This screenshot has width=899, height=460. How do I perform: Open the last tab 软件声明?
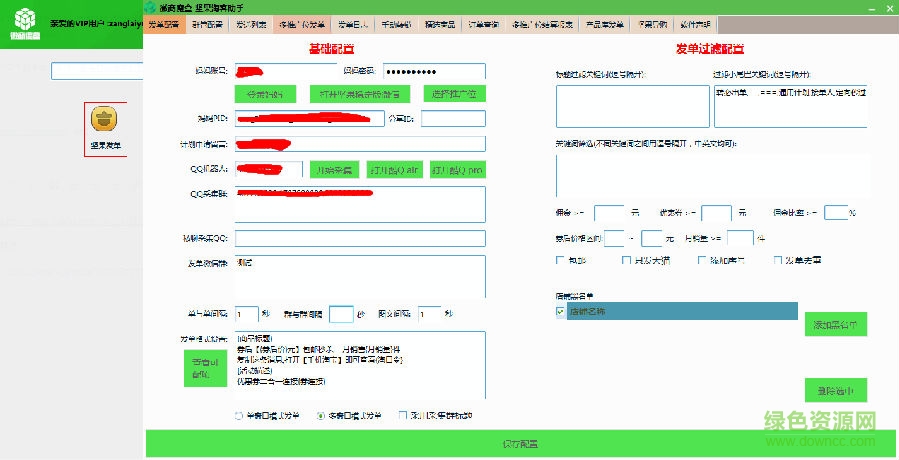(x=695, y=25)
